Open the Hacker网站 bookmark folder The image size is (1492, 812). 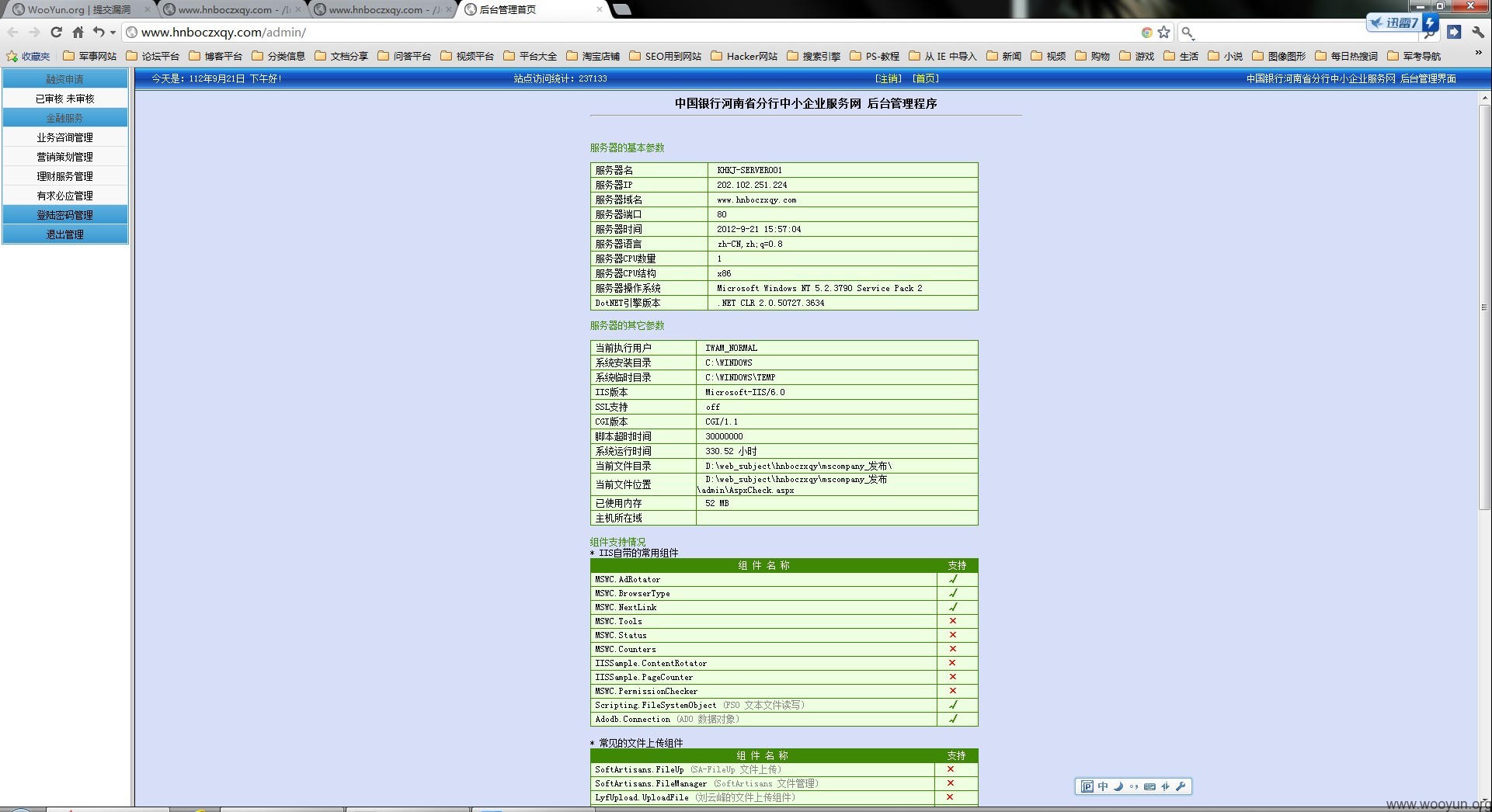[x=744, y=56]
